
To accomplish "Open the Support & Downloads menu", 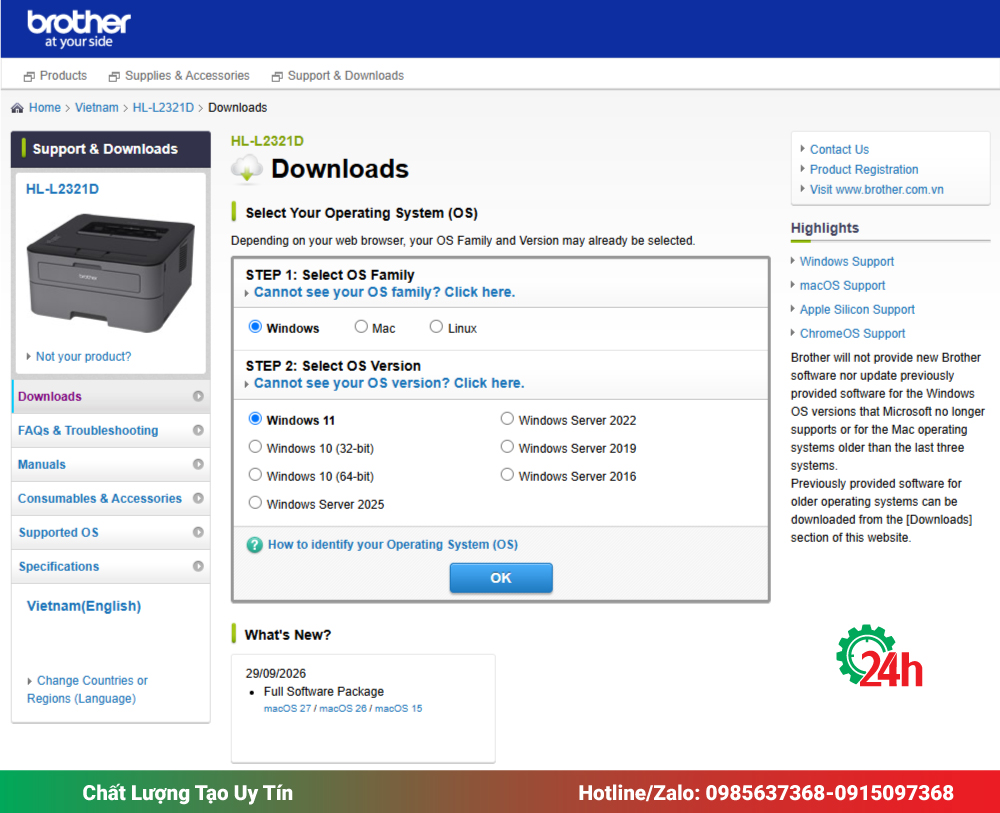I will [x=346, y=76].
